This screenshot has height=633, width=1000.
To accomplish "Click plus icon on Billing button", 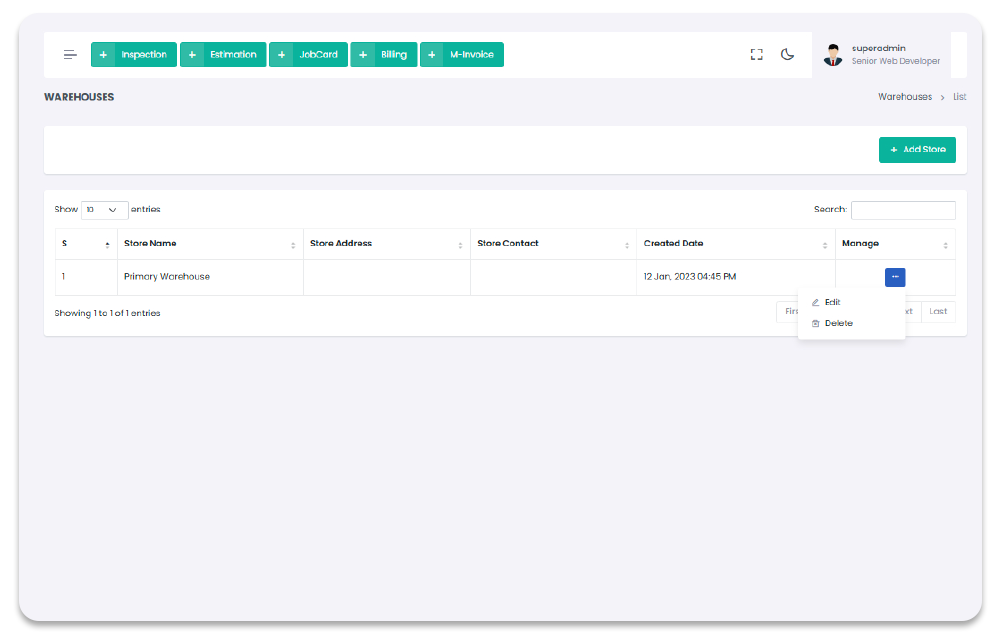I will [363, 55].
